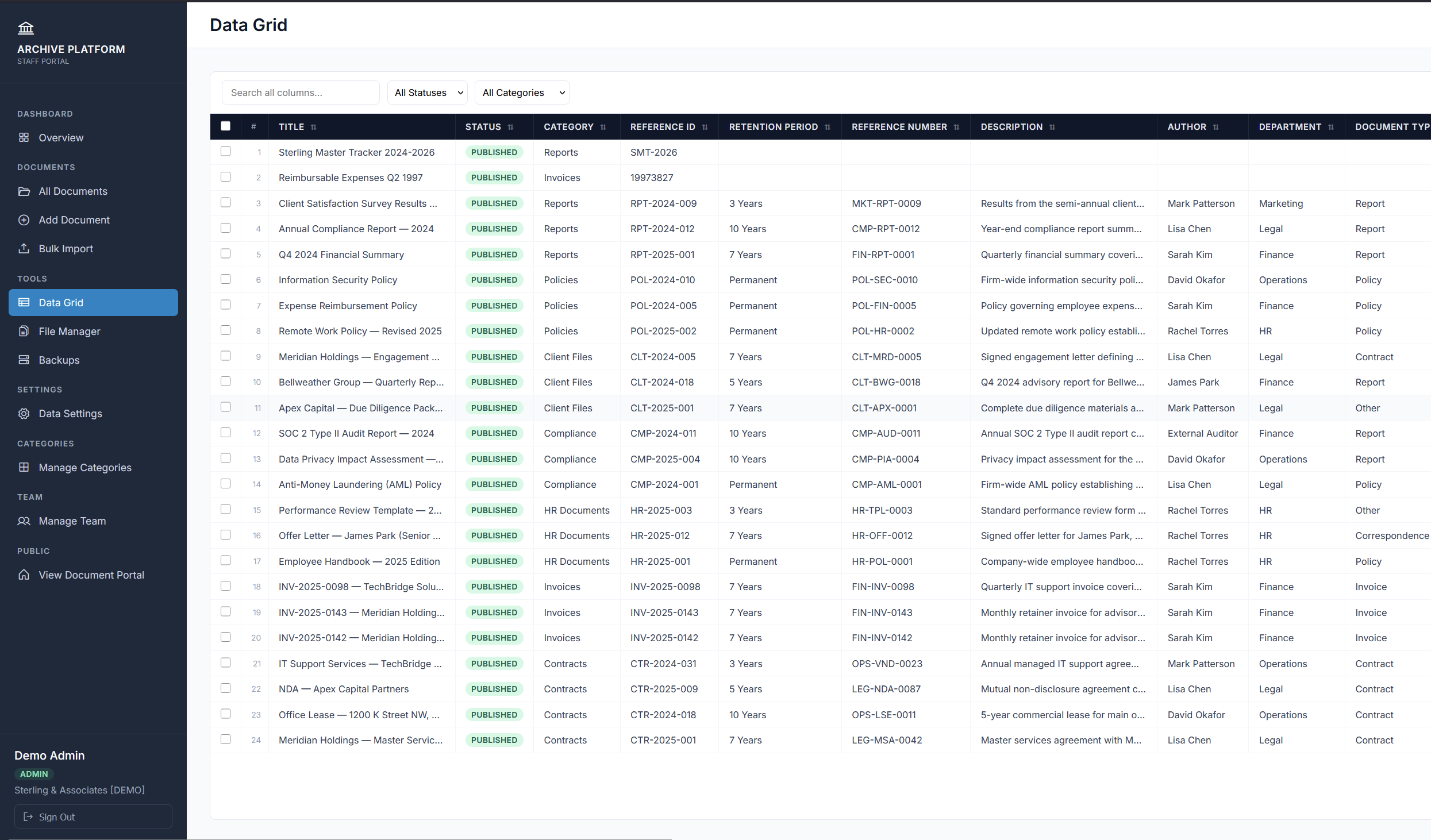Select the Add Document icon
This screenshot has height=840, width=1431.
(24, 219)
